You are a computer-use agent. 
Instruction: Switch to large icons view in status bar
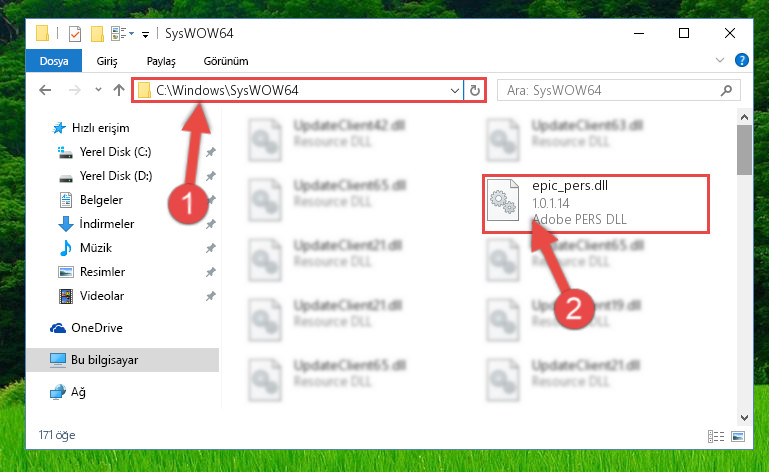click(x=738, y=436)
